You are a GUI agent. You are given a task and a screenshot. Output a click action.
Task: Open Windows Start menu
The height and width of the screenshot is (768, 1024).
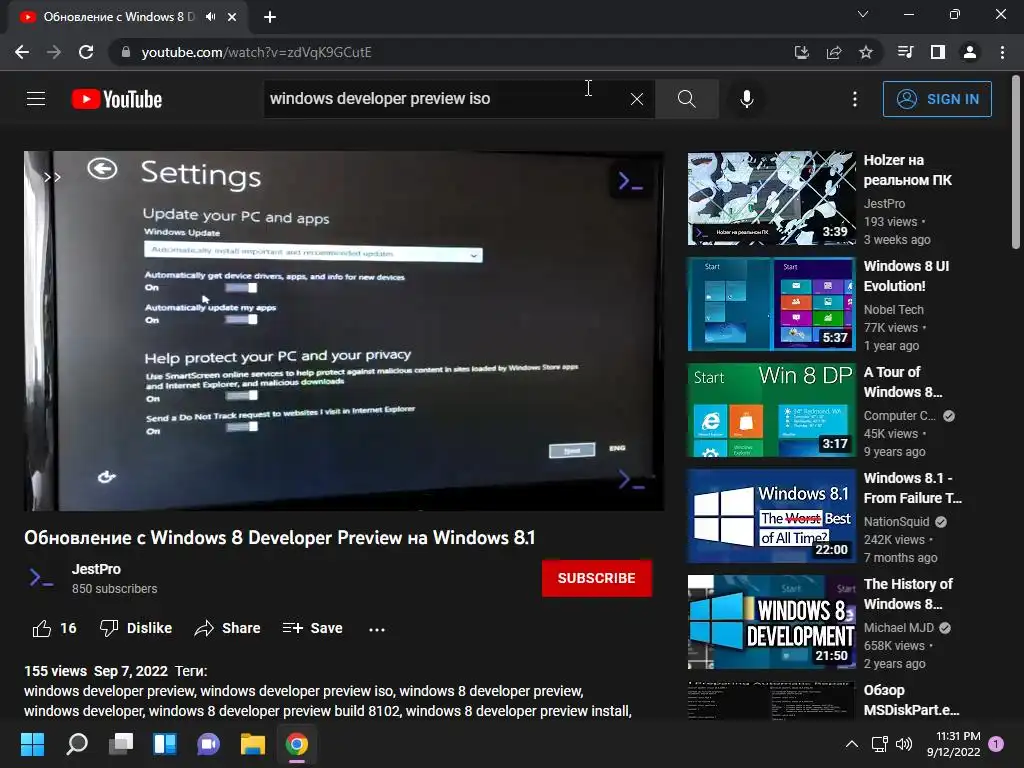tap(32, 744)
